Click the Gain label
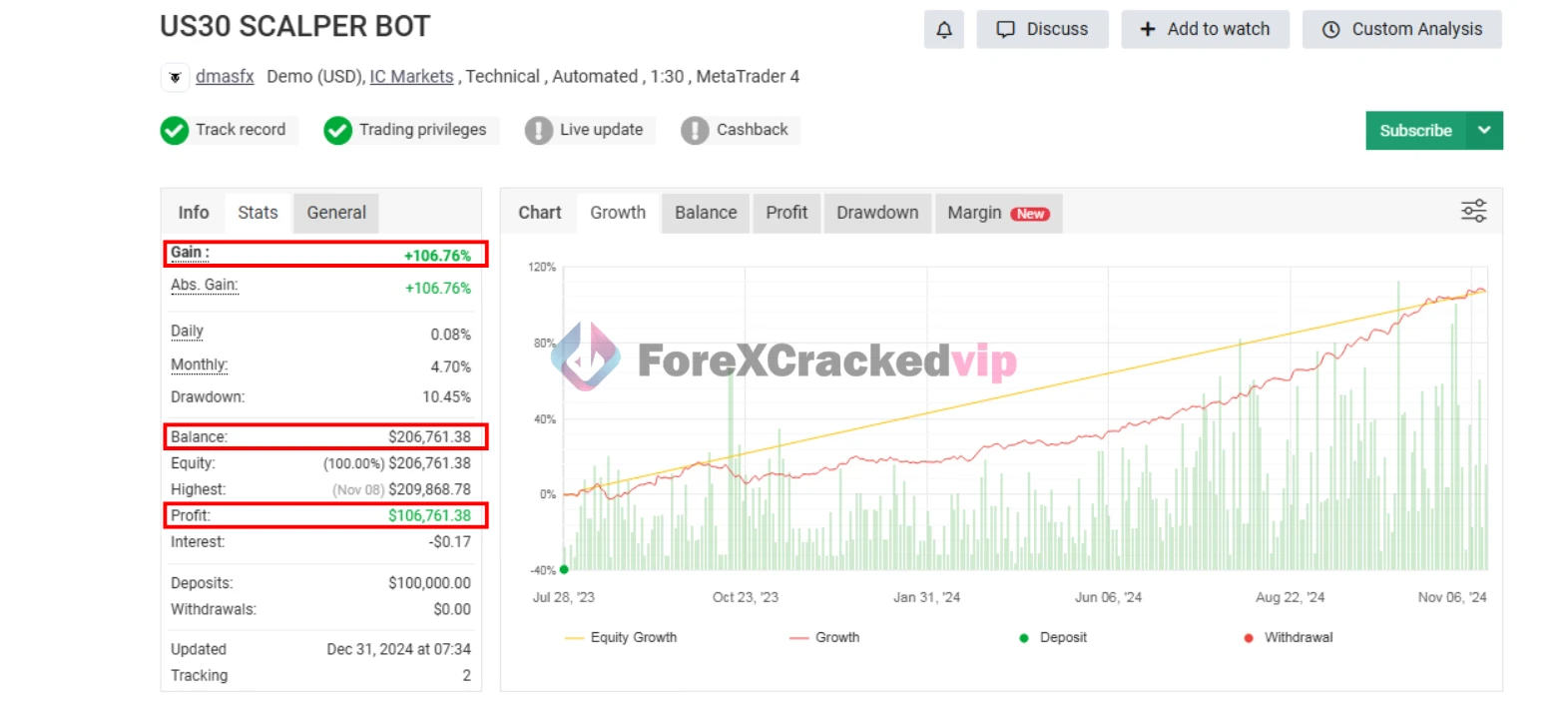The image size is (1568, 717). [190, 253]
